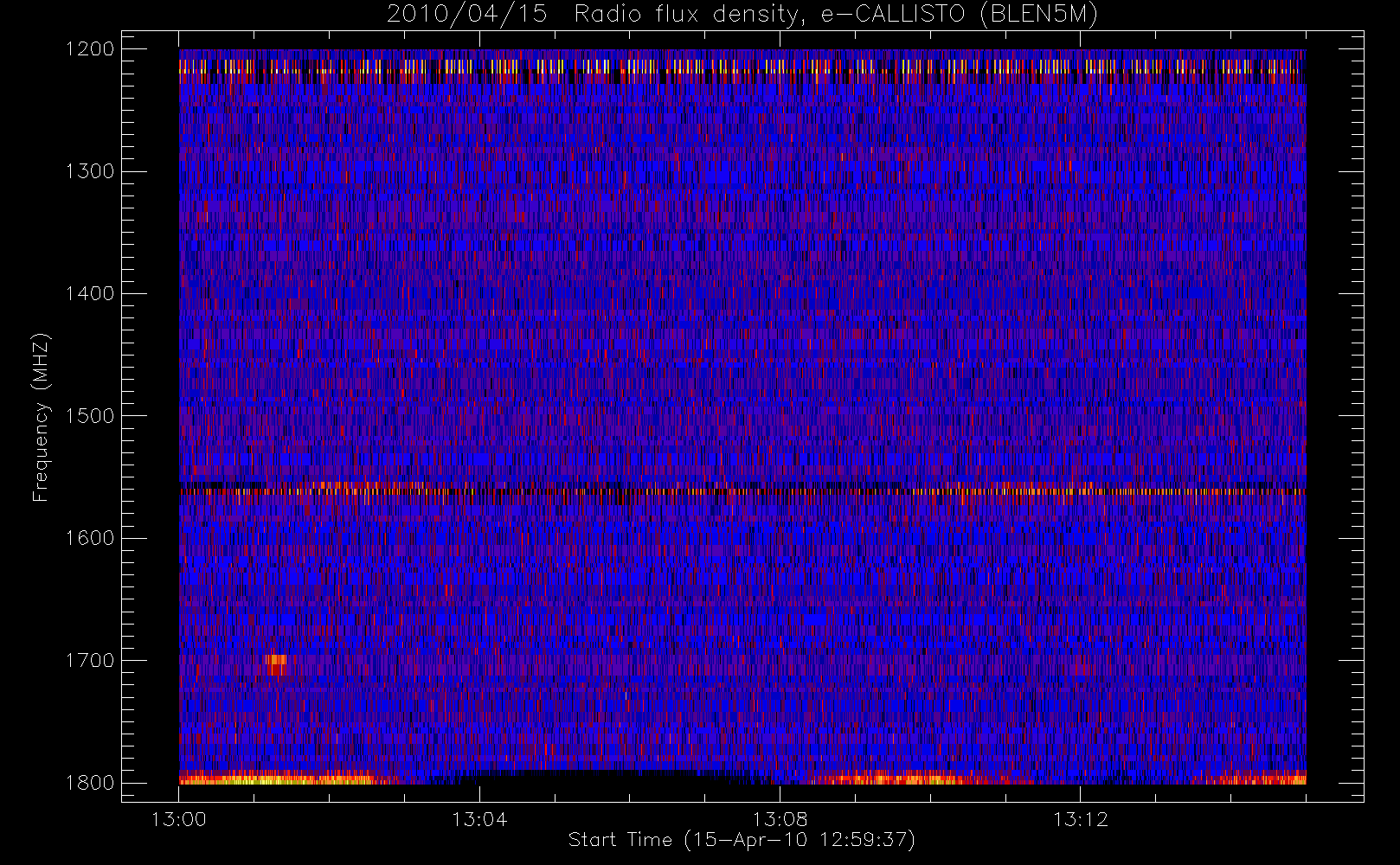Click the bright interference line near 1560 MHz
The width and height of the screenshot is (1400, 865).
pos(742,491)
